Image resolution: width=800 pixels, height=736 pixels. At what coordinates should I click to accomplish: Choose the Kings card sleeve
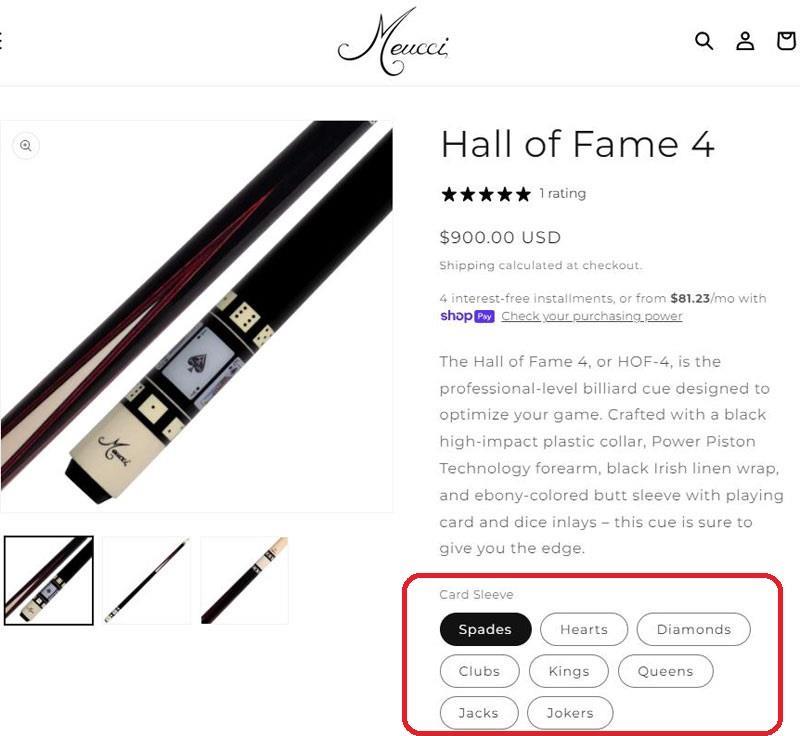(569, 671)
